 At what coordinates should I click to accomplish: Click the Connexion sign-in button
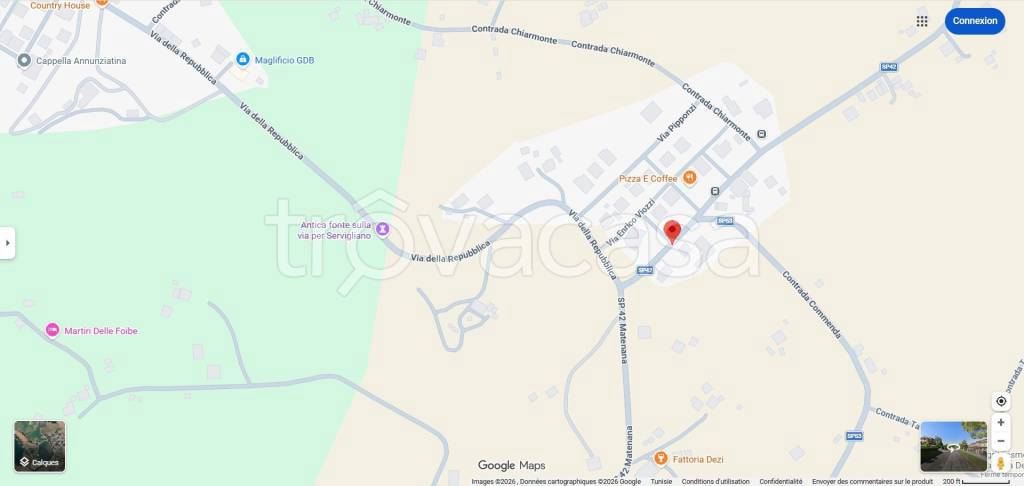pos(974,21)
